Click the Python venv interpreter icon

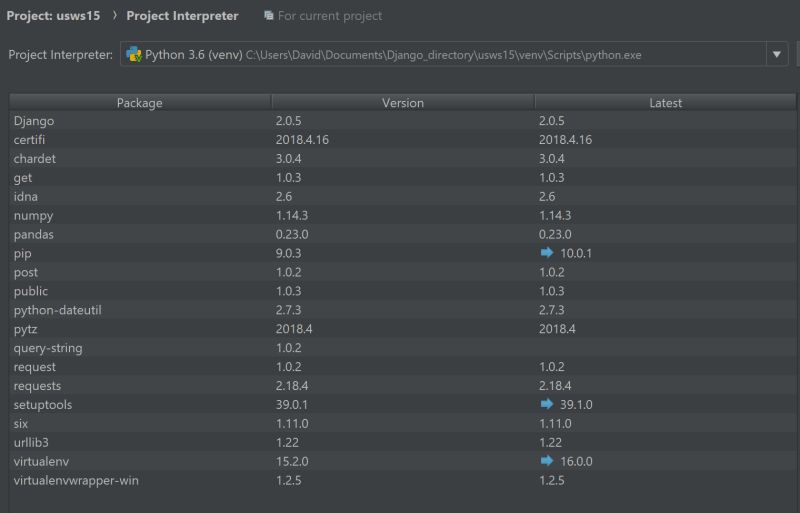(x=134, y=54)
